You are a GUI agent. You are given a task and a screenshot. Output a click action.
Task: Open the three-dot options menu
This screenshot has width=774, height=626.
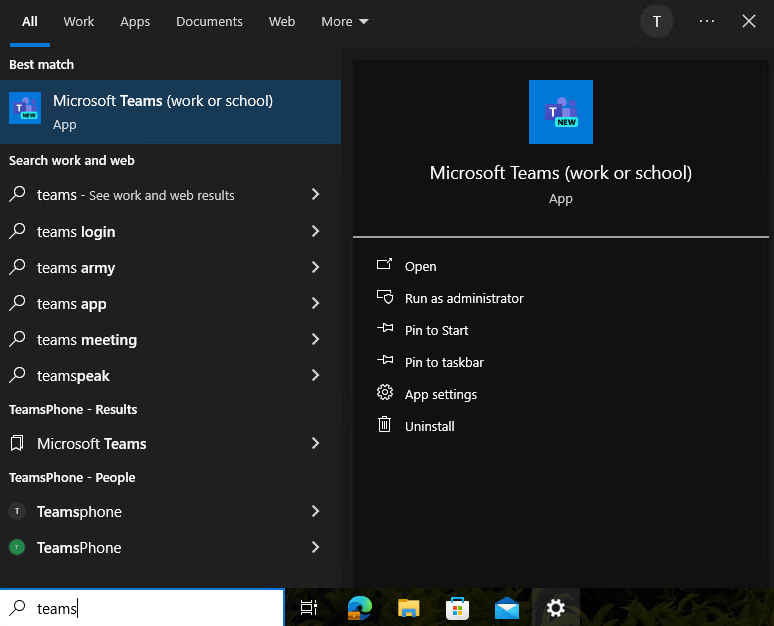(x=707, y=21)
